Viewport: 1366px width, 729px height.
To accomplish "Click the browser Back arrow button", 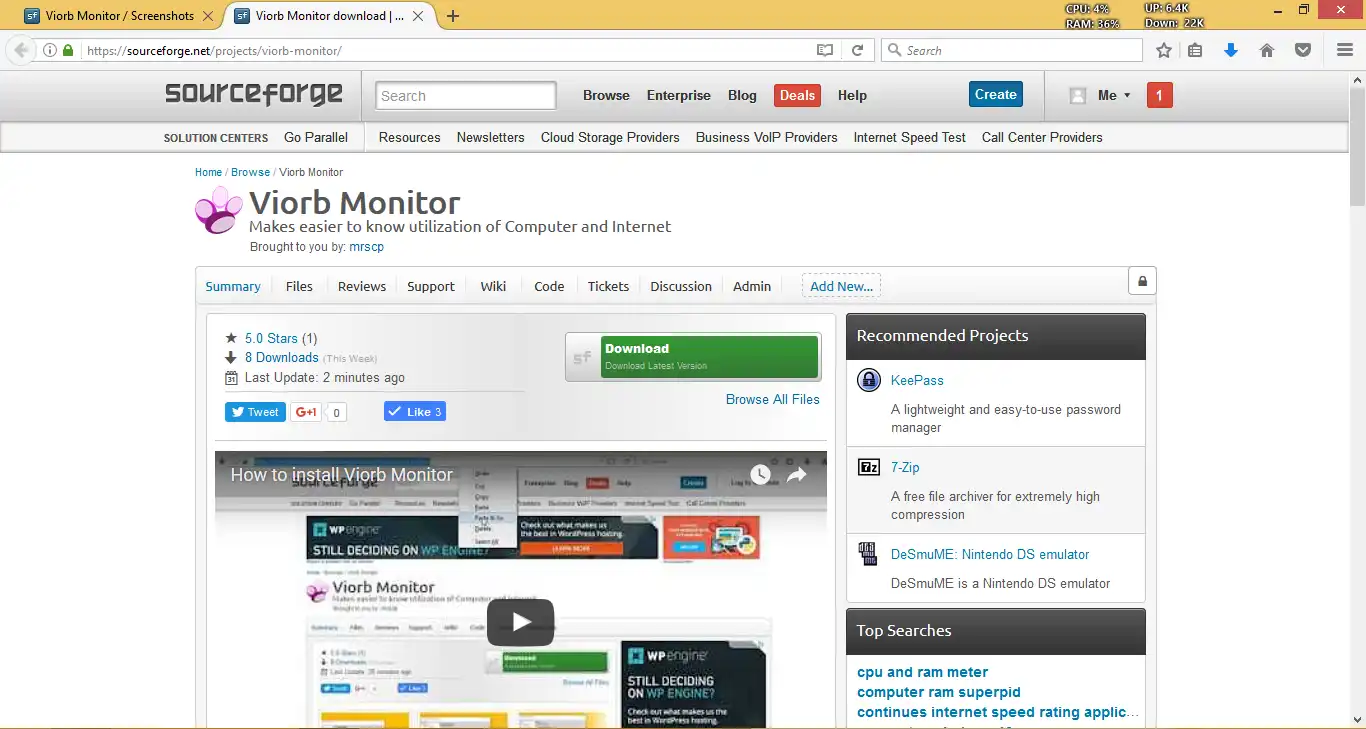I will pyautogui.click(x=21, y=50).
